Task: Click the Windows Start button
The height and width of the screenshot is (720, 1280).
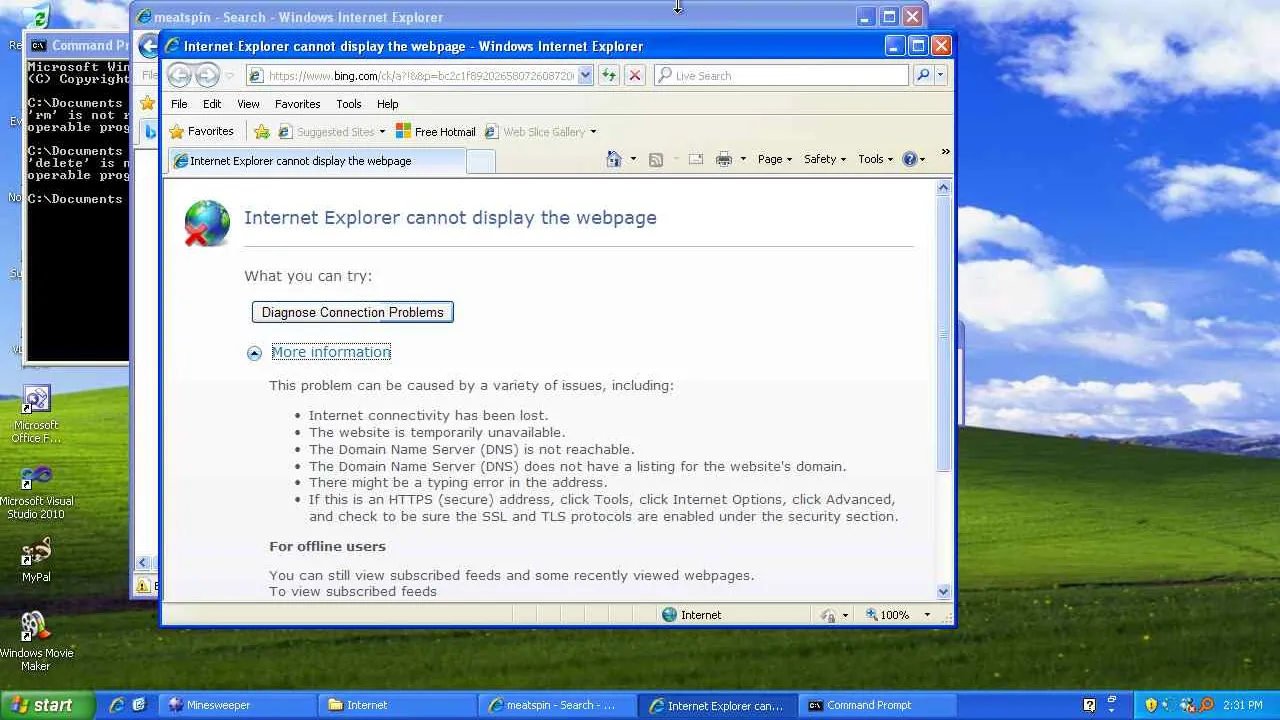Action: (47, 705)
